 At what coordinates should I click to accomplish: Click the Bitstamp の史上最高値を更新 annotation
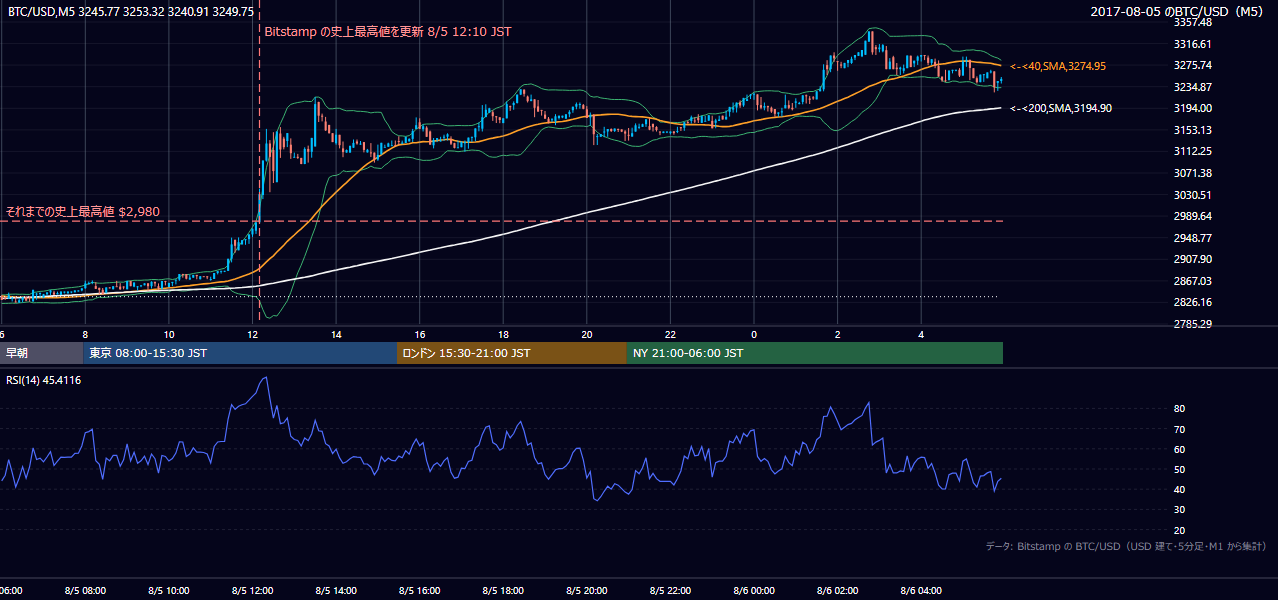(388, 31)
